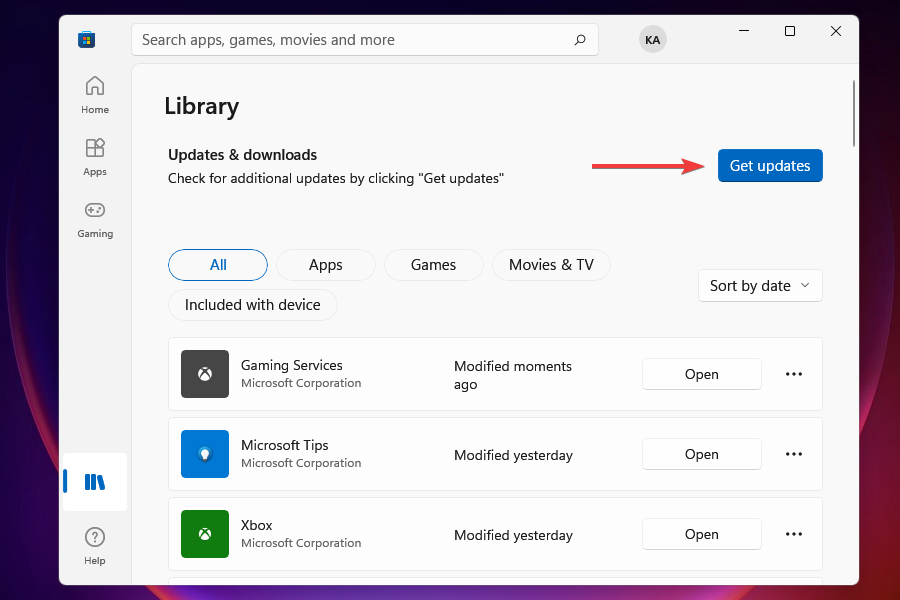Image resolution: width=900 pixels, height=600 pixels.
Task: Click the search apps input field
Action: [364, 40]
